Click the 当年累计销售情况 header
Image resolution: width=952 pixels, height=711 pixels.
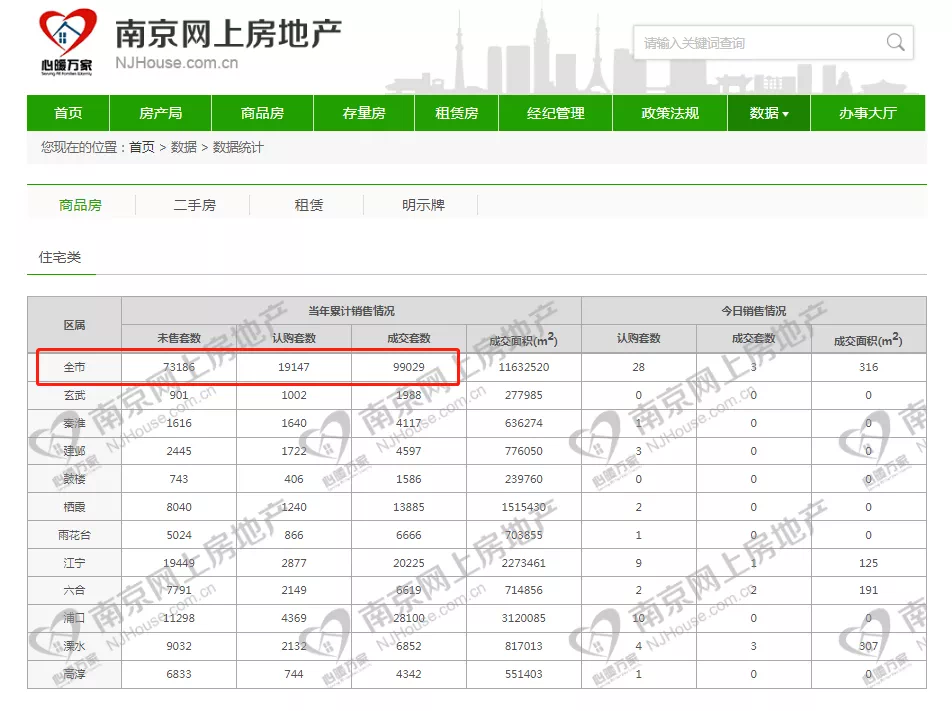pos(352,311)
